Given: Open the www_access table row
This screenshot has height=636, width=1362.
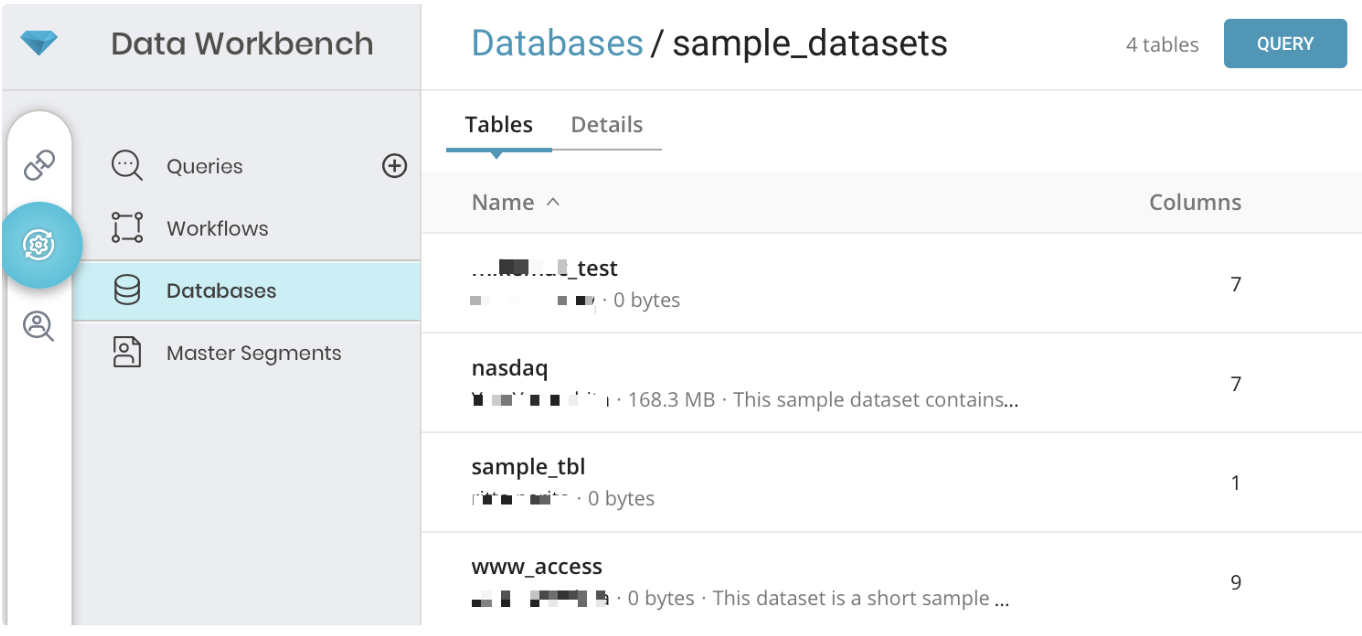Looking at the screenshot, I should 536,567.
